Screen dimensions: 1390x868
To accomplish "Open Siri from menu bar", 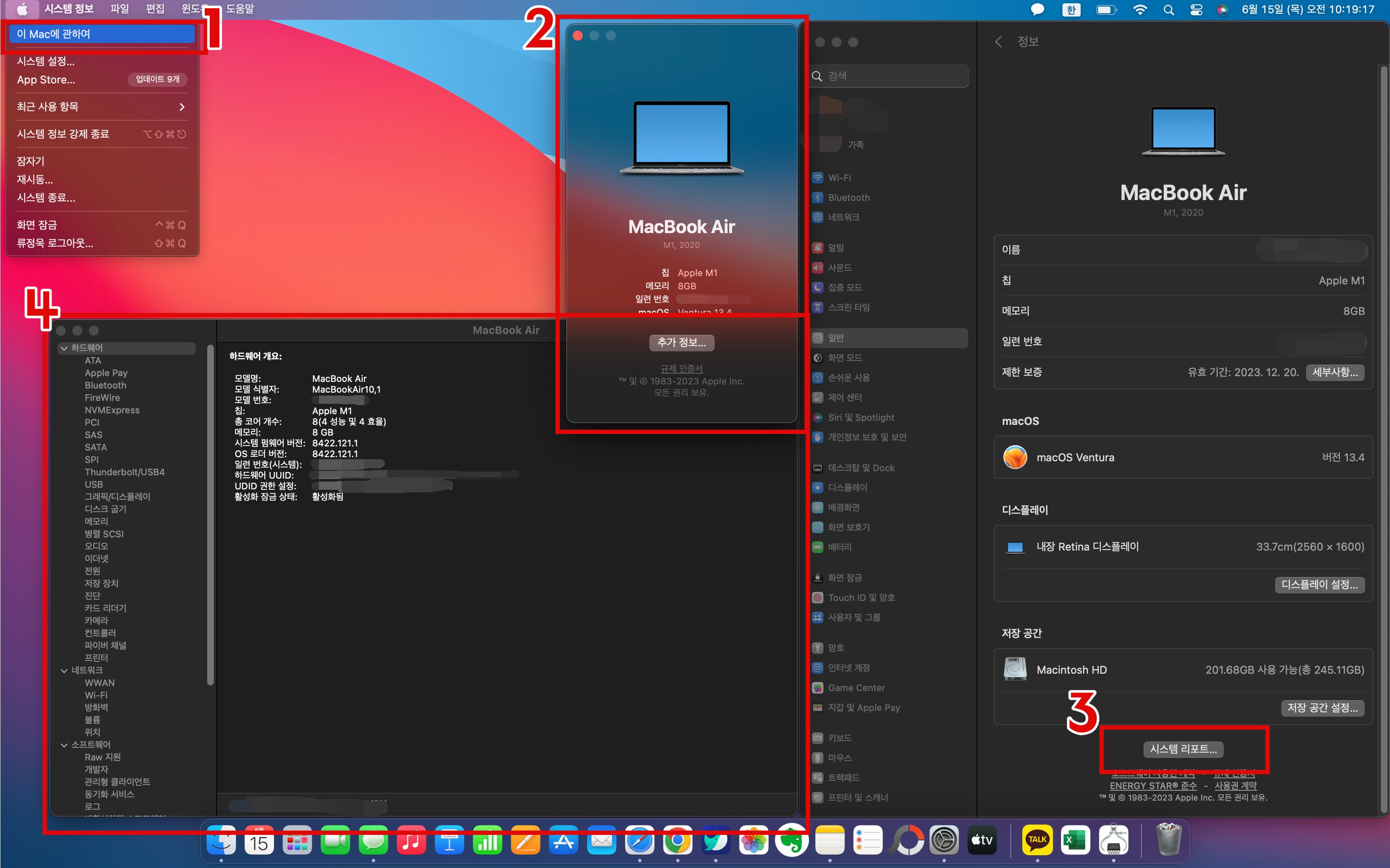I will [1222, 10].
